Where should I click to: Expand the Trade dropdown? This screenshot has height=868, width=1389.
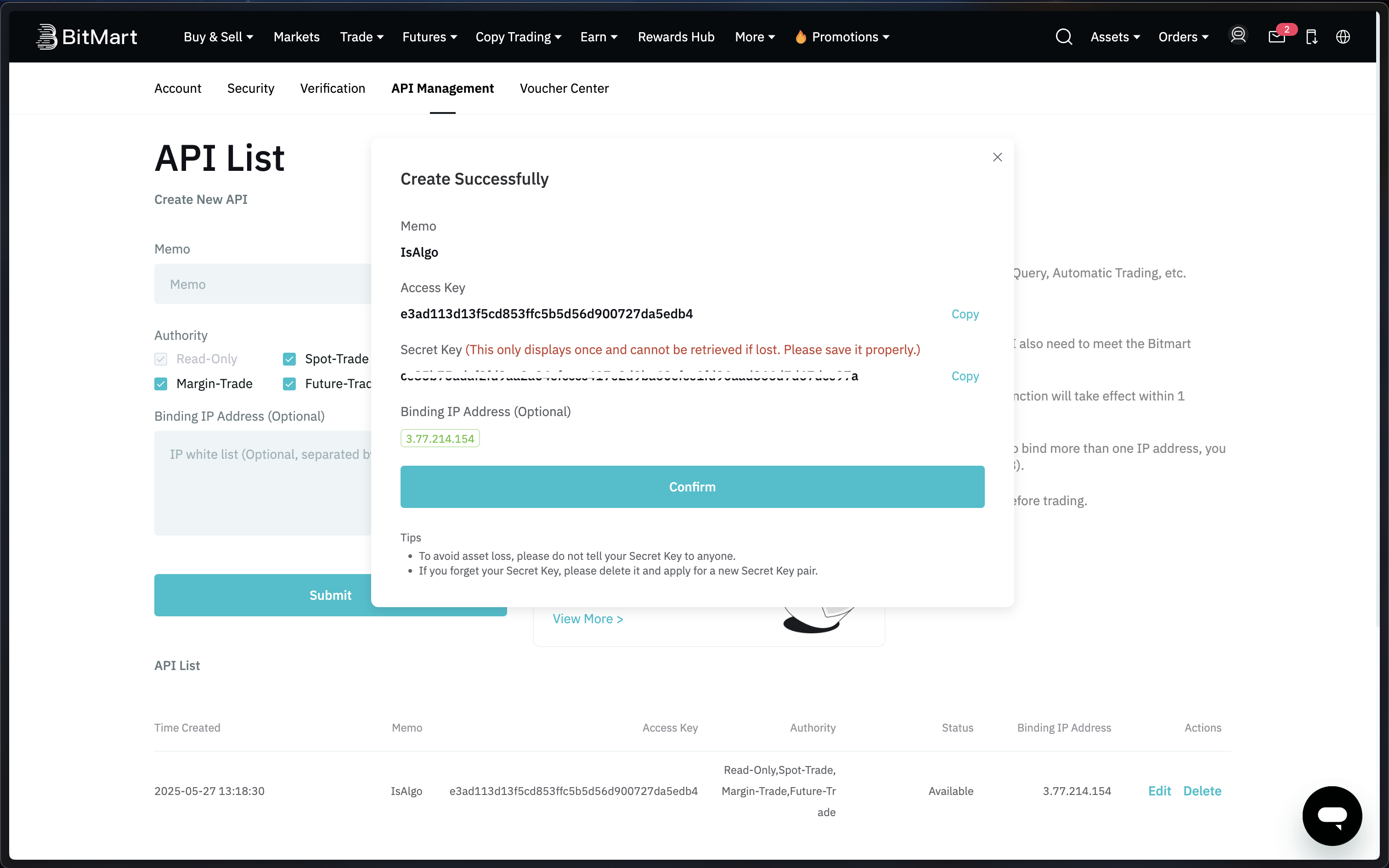[361, 37]
